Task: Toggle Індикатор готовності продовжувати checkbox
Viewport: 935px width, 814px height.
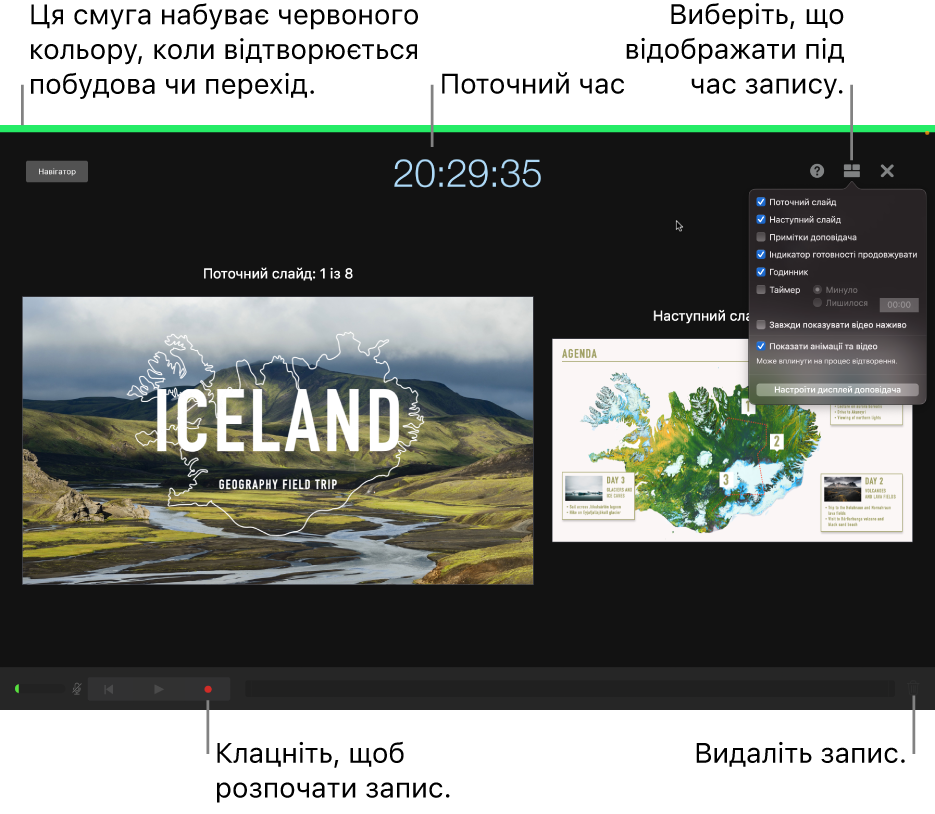Action: (761, 254)
